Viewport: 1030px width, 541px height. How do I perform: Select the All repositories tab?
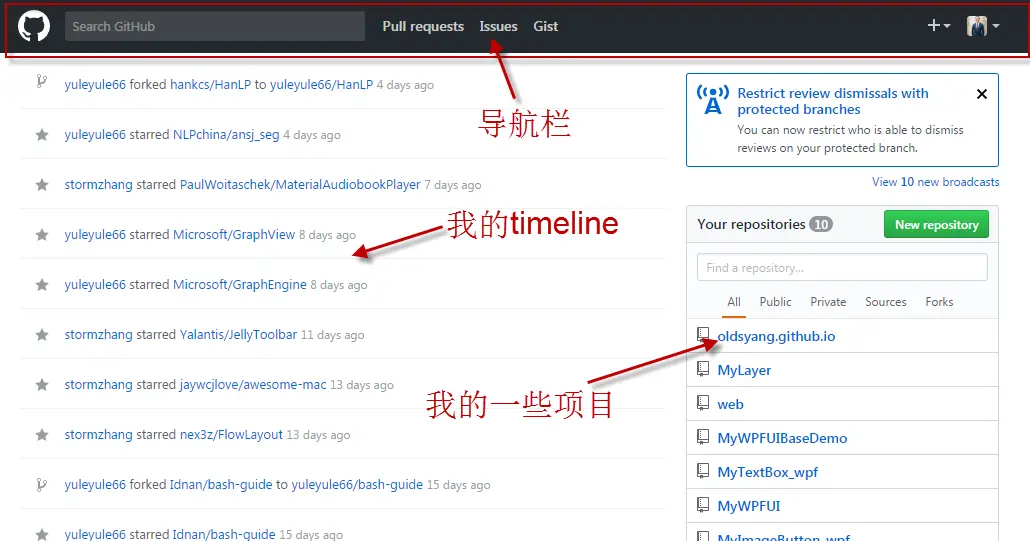tap(734, 302)
